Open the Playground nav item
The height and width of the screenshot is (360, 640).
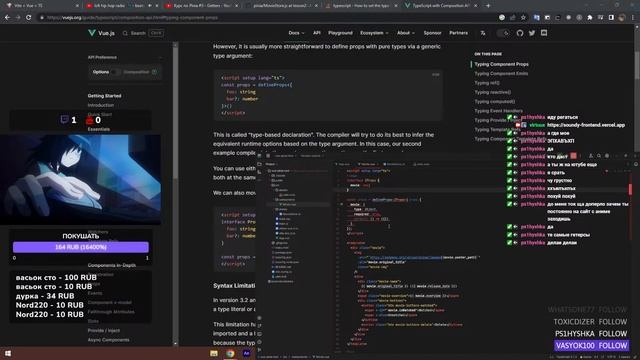click(340, 33)
